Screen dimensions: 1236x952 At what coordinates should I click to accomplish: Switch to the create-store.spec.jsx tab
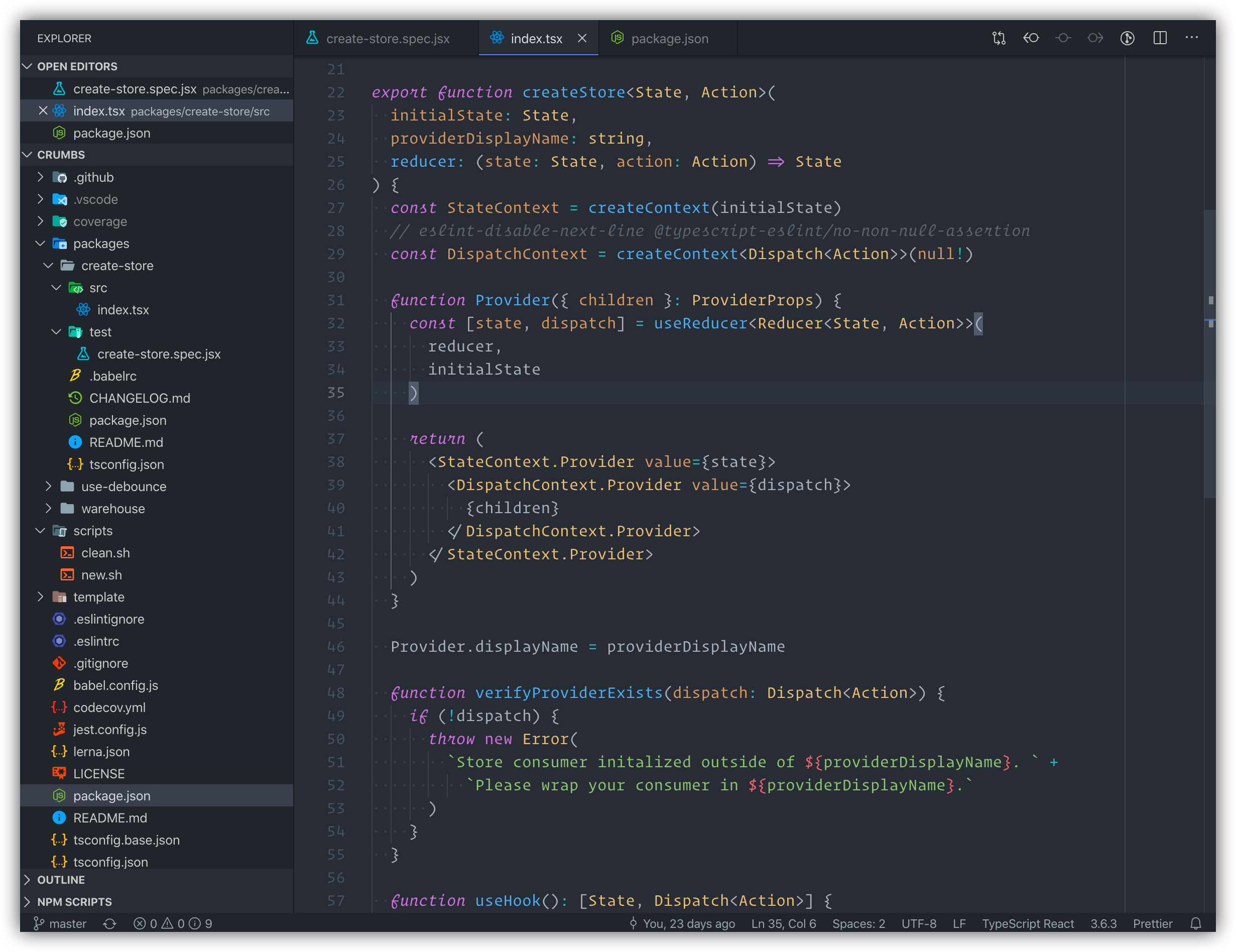388,38
